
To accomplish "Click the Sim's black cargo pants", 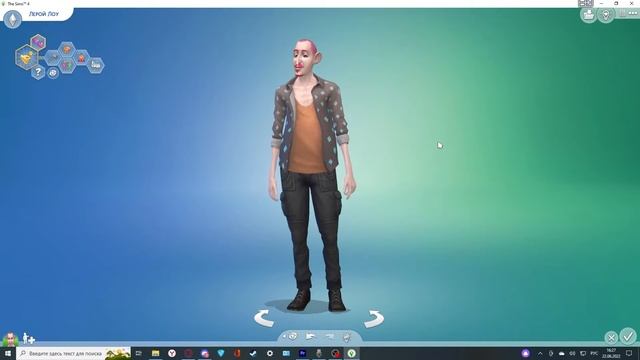I will pos(312,229).
